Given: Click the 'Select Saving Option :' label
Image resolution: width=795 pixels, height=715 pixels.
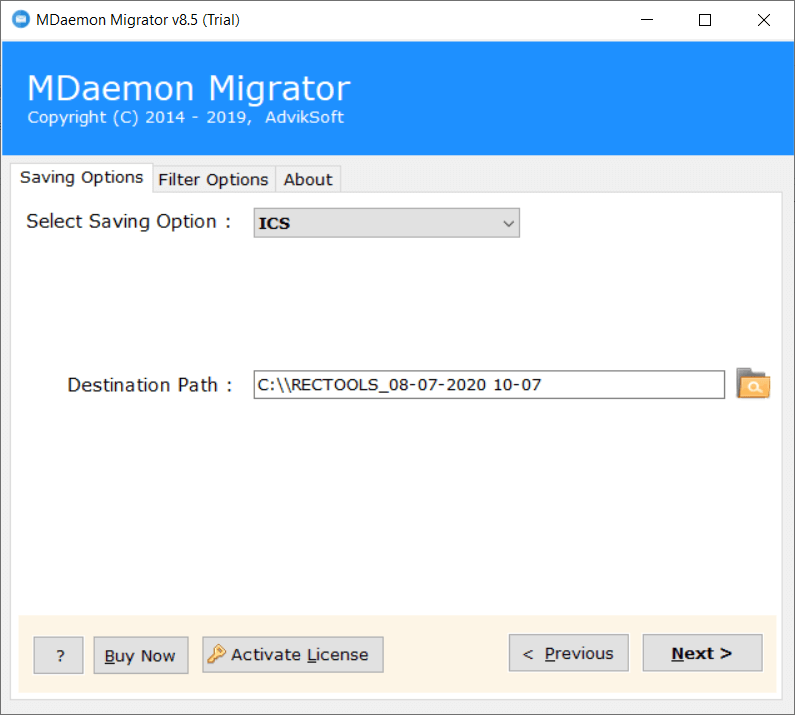Looking at the screenshot, I should [129, 222].
